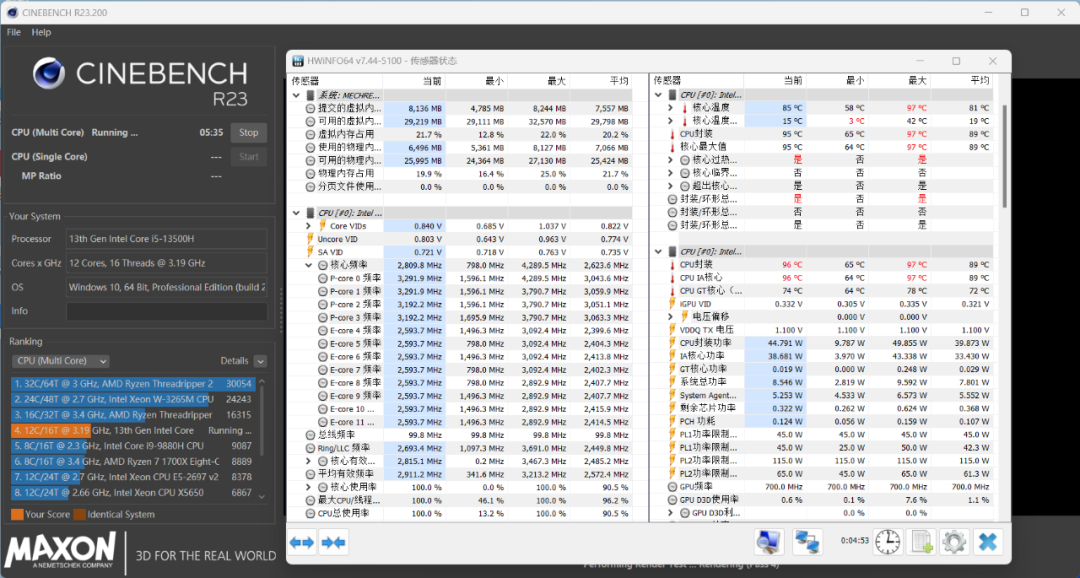Open the Help menu in Cinebench
Image resolution: width=1080 pixels, height=578 pixels.
coord(41,32)
